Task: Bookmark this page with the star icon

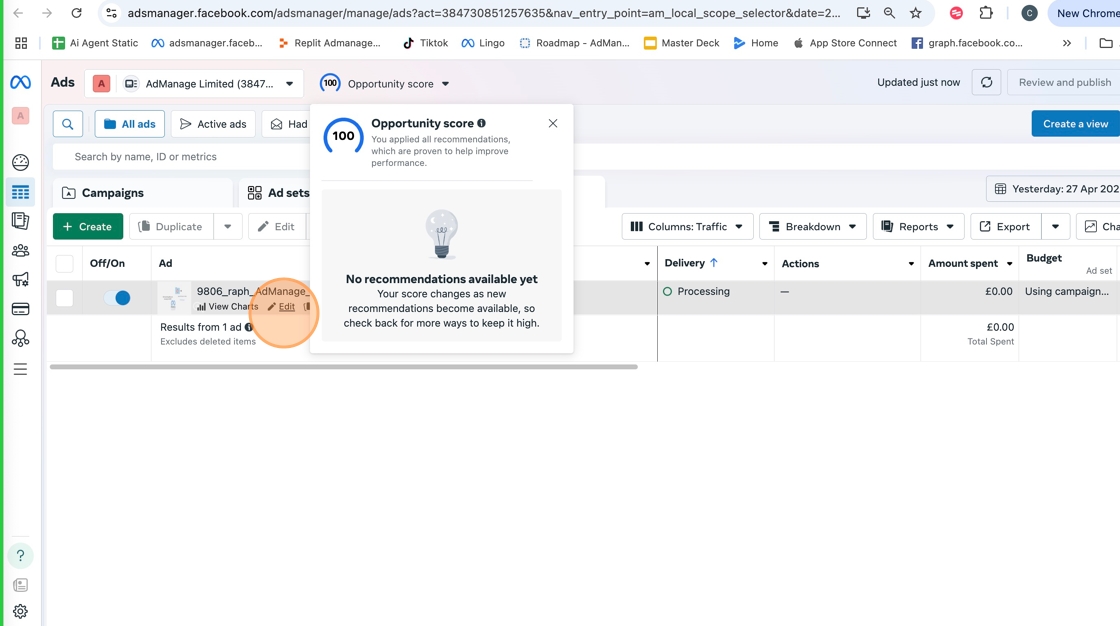Action: point(916,13)
